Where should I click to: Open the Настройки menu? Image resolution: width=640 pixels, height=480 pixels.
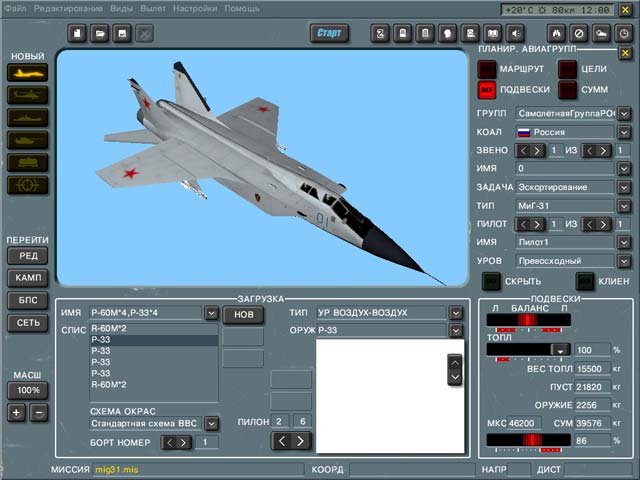click(195, 9)
